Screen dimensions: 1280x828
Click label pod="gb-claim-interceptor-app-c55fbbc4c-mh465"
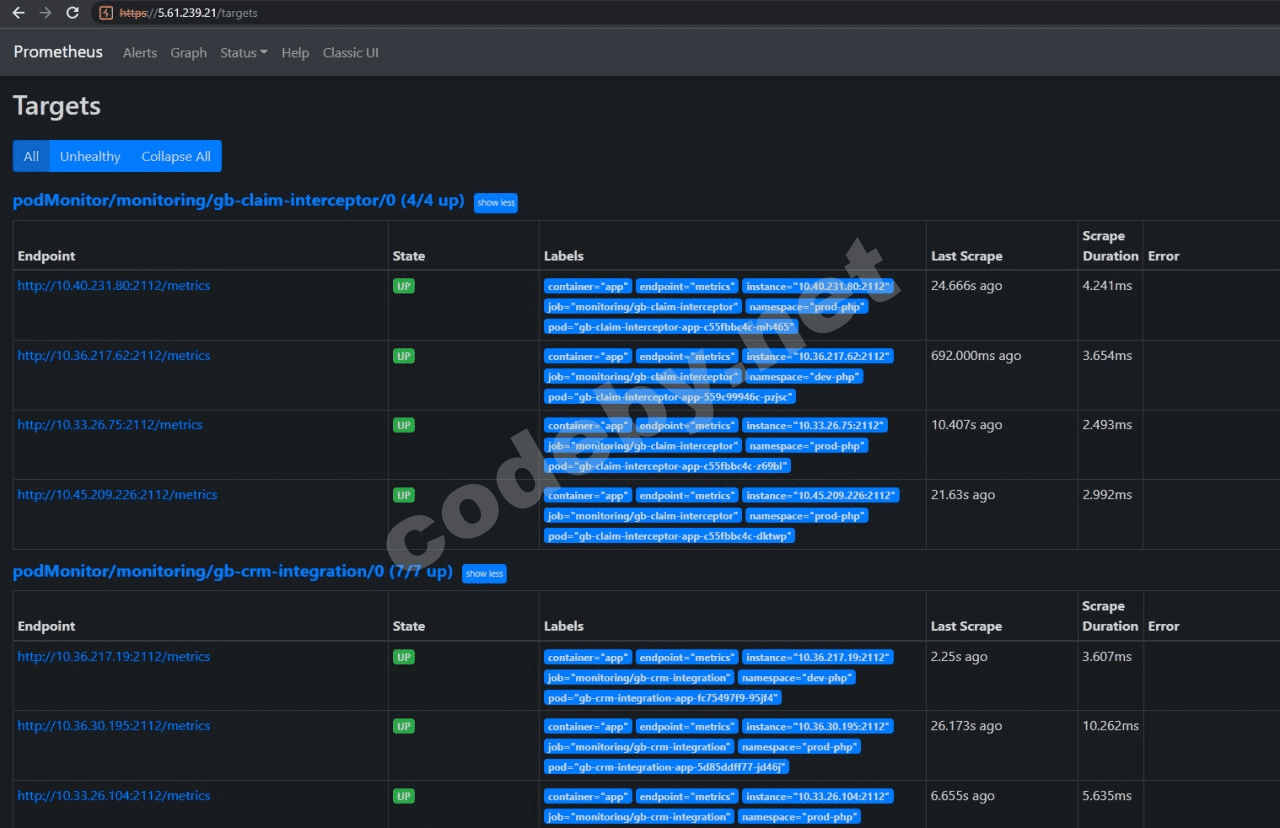[671, 327]
